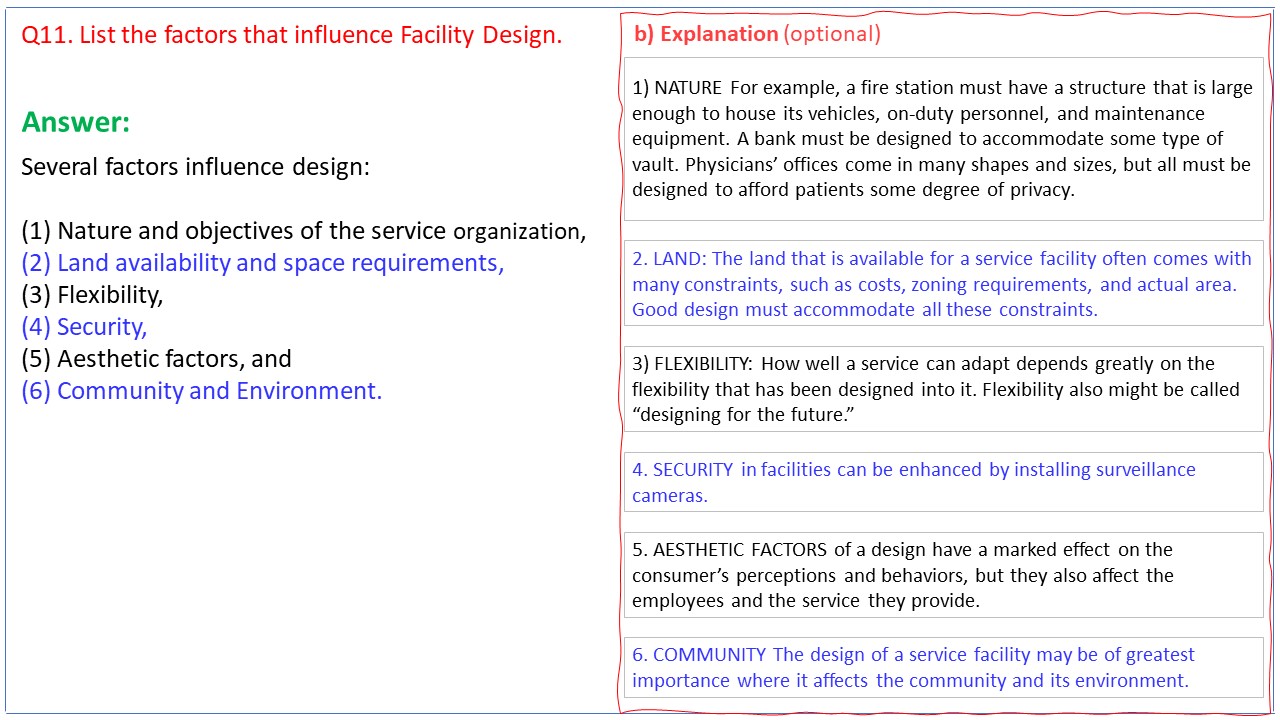The height and width of the screenshot is (720, 1280).
Task: Click the '6. COMMUNITY' explanation box
Action: click(x=943, y=668)
